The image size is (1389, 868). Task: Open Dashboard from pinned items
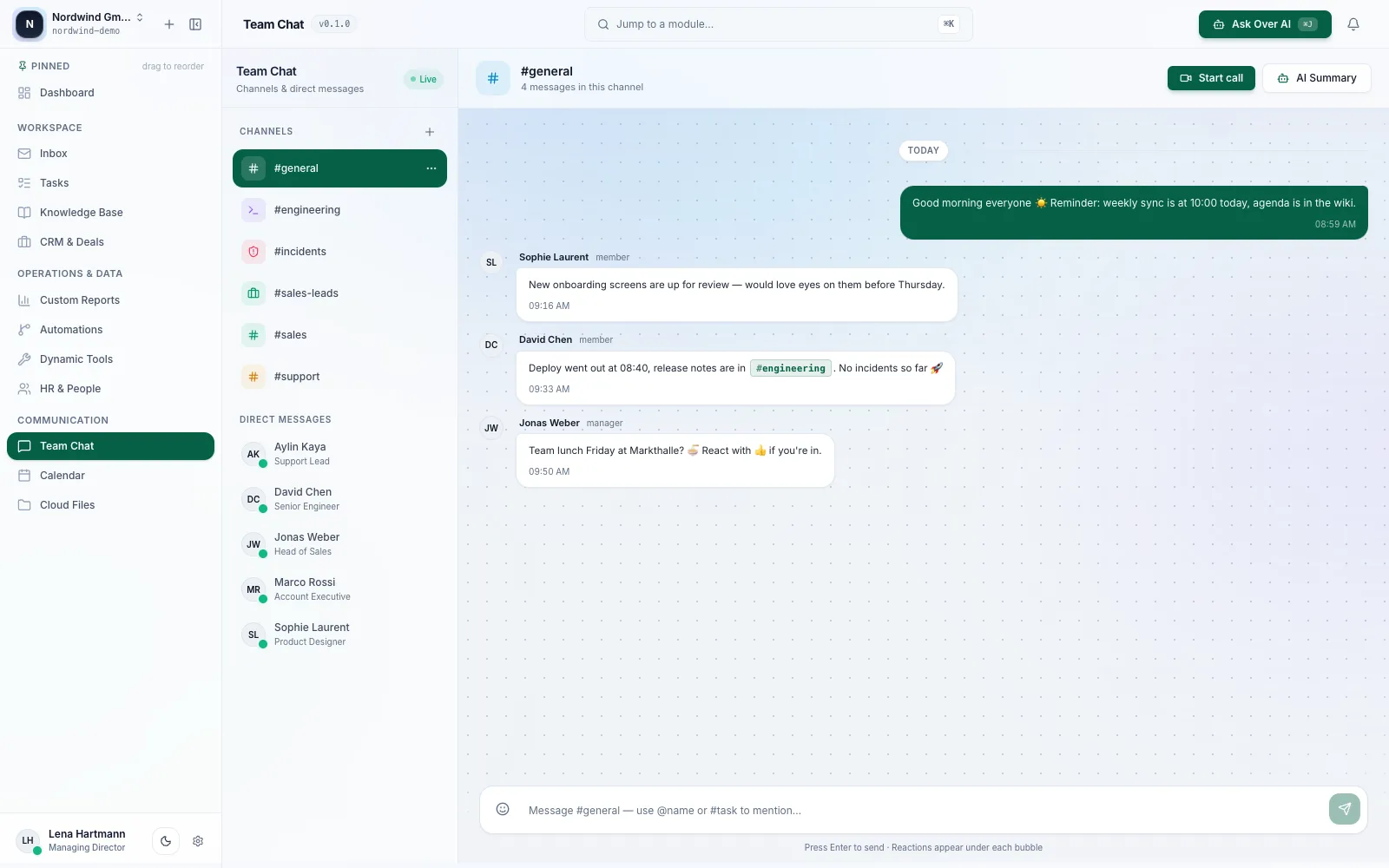(x=110, y=93)
